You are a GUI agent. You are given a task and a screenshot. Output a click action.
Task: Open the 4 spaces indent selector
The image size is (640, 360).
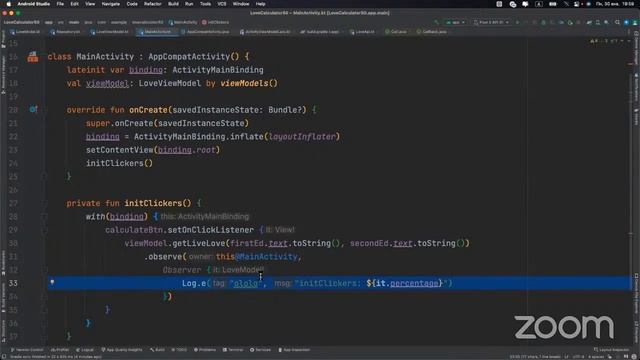click(x=596, y=357)
